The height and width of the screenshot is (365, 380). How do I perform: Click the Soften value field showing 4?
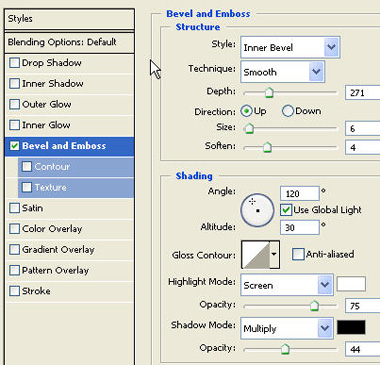pyautogui.click(x=363, y=147)
